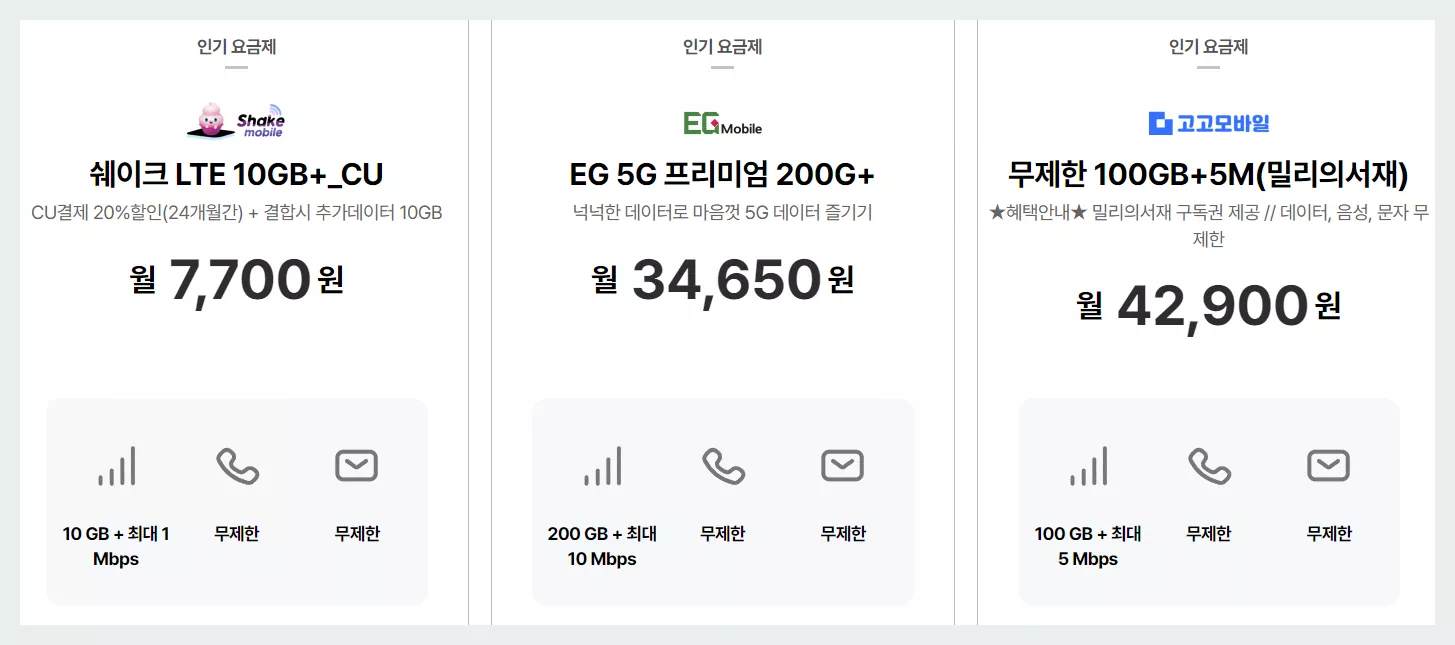1455x645 pixels.
Task: Click the 고고모바일 carrier logo icon
Action: pos(1158,122)
